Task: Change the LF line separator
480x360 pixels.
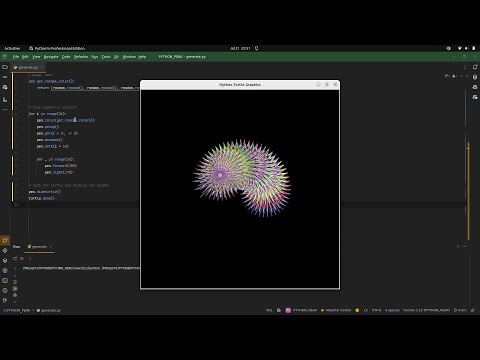Action: pyautogui.click(x=366, y=310)
